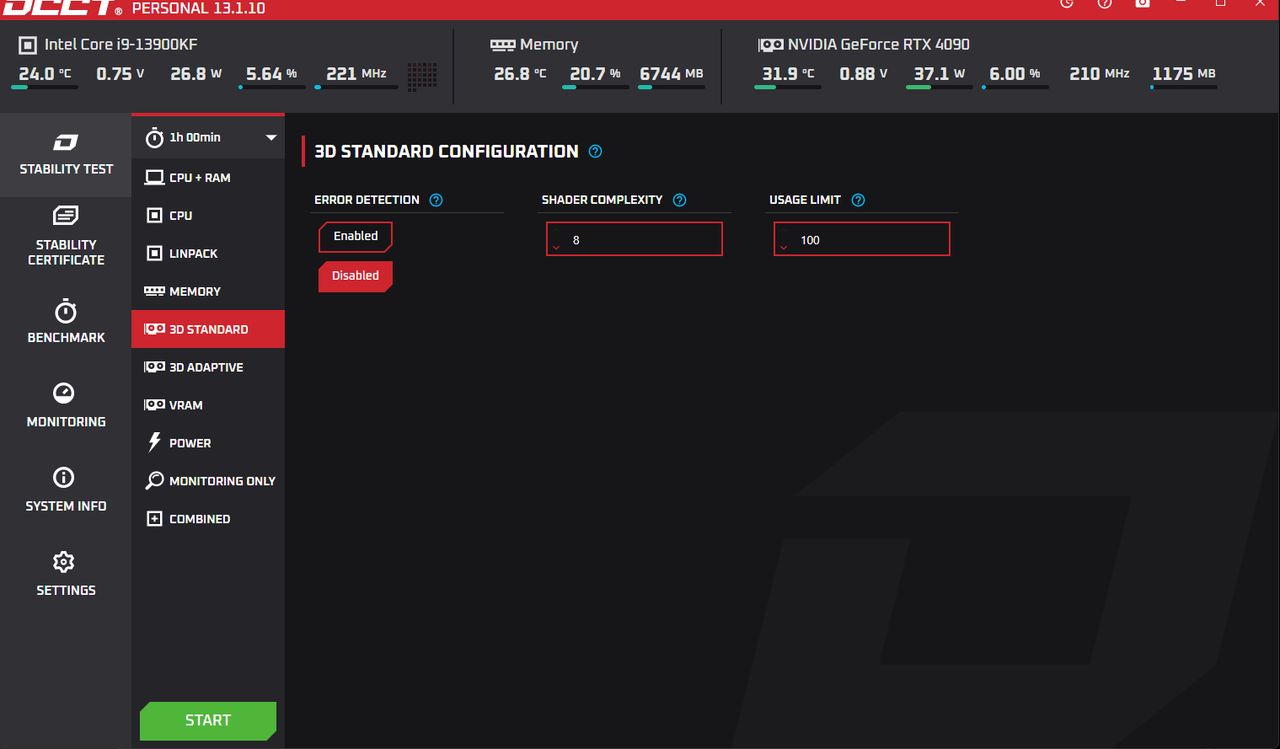Click the SHADER COMPLEXITY label
Image resolution: width=1280 pixels, height=749 pixels.
tap(602, 200)
